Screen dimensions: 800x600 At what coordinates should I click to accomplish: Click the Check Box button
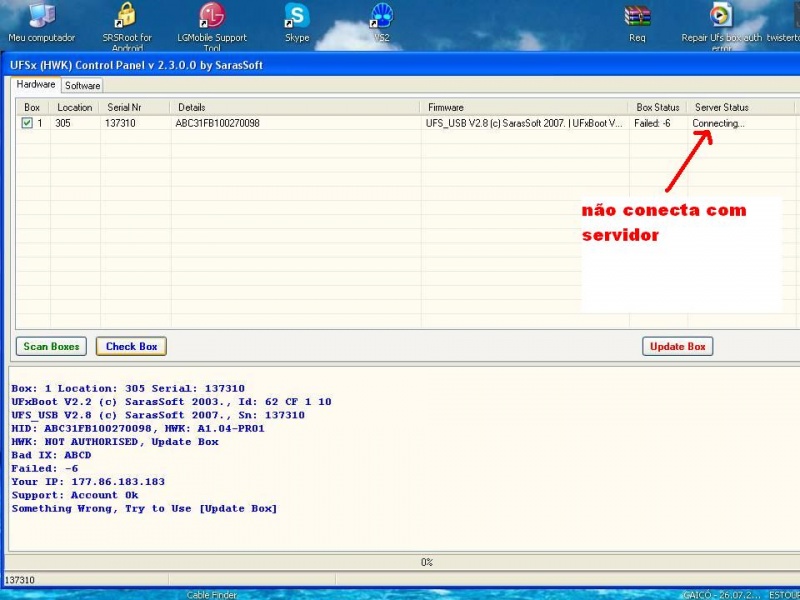click(131, 346)
